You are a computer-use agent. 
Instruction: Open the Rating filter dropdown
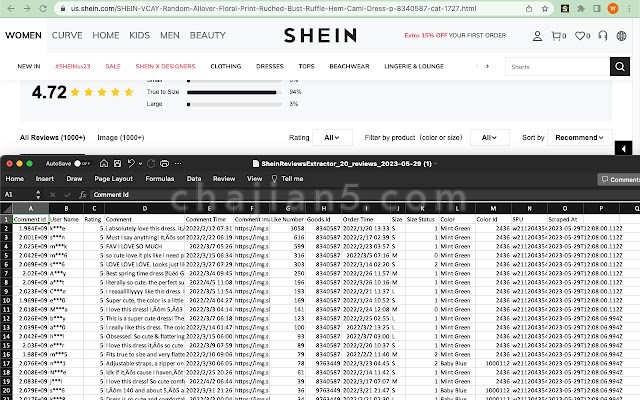point(332,138)
